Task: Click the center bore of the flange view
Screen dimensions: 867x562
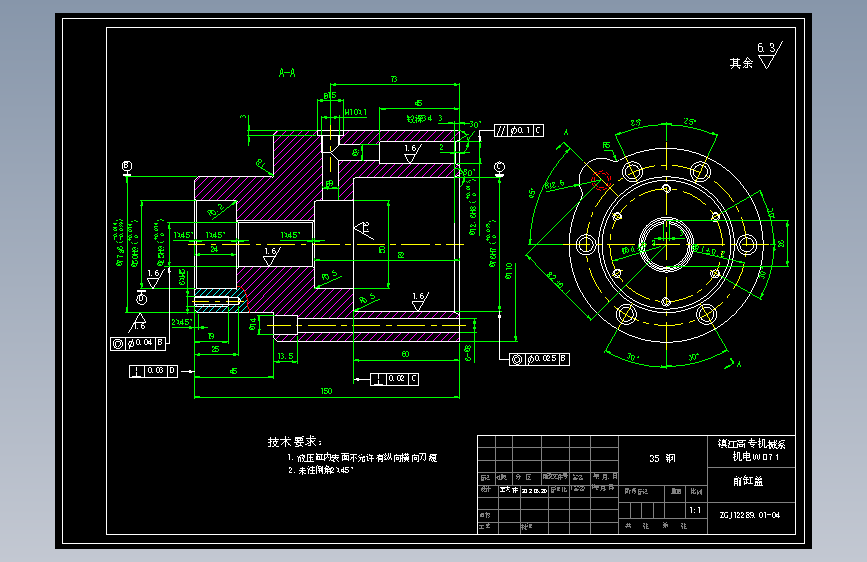Action: pos(666,244)
